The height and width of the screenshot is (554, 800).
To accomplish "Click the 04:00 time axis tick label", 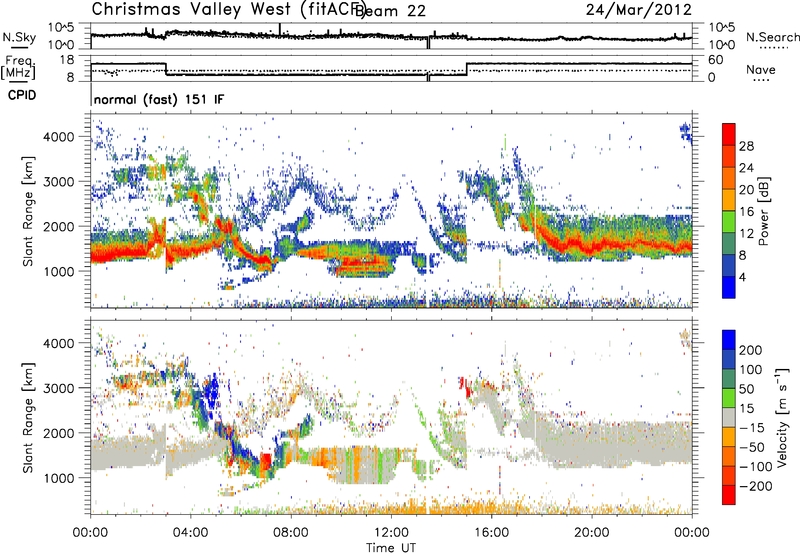I will tap(191, 533).
